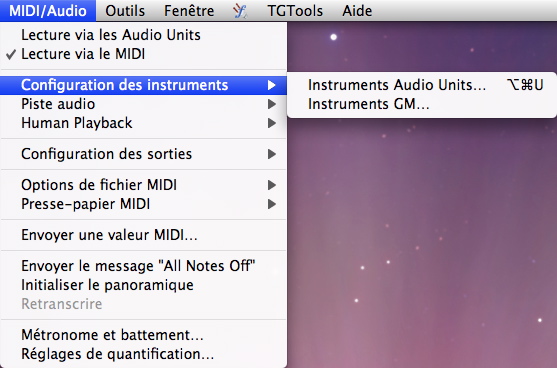Open Instruments Audio Units submenu entry
This screenshot has height=368, width=557.
click(422, 85)
